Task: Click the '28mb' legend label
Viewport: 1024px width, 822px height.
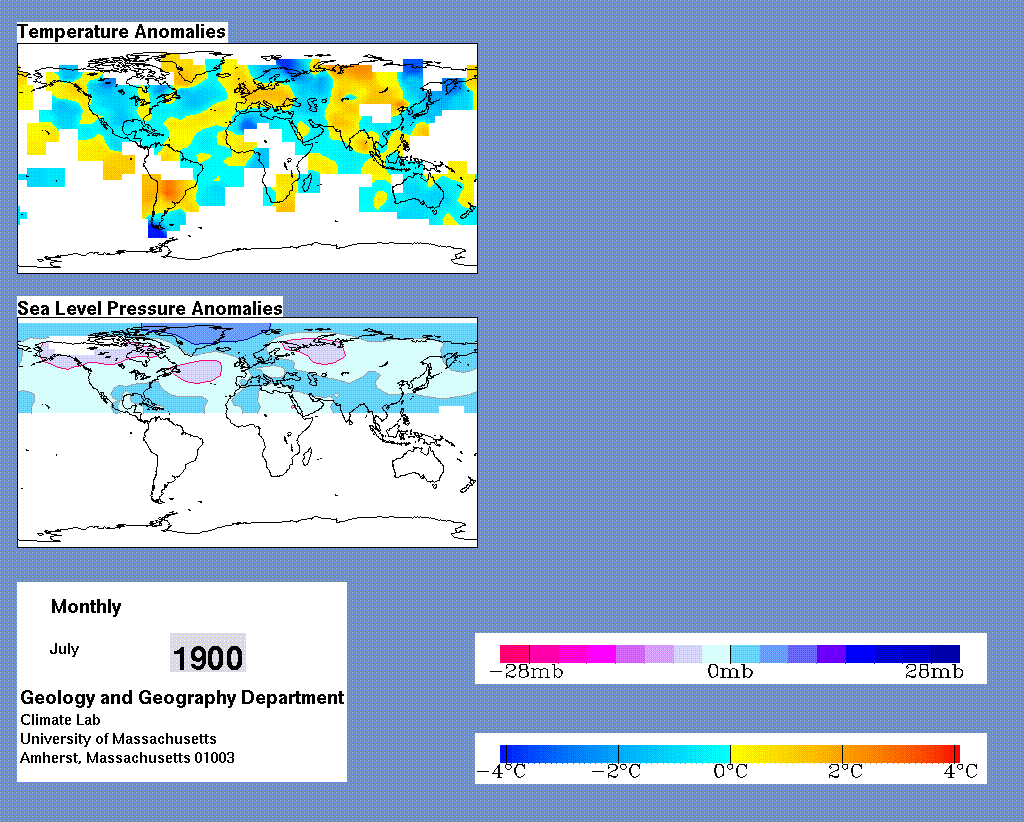Action: point(935,672)
